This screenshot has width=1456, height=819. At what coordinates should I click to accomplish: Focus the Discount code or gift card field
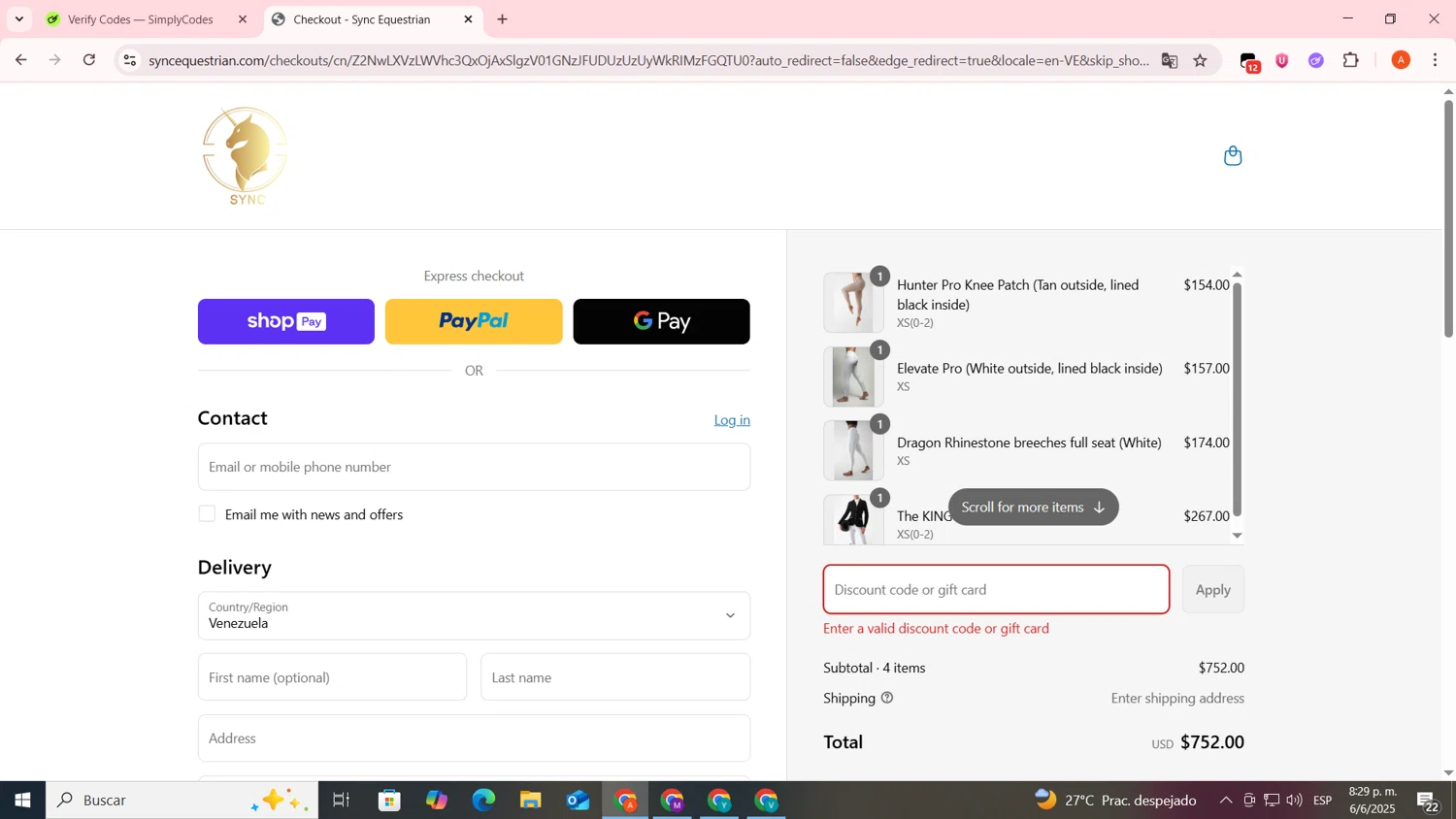(x=996, y=589)
